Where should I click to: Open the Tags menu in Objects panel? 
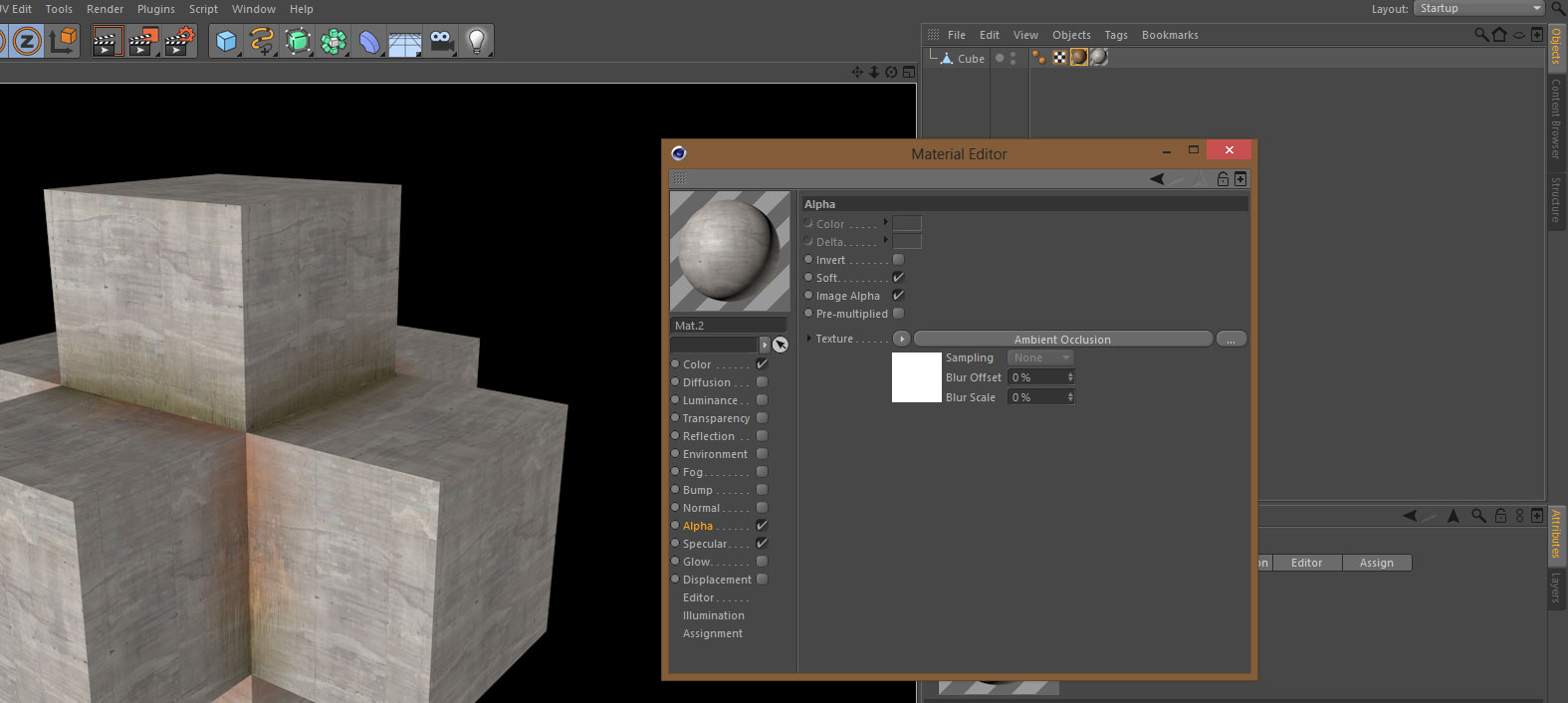(1115, 35)
